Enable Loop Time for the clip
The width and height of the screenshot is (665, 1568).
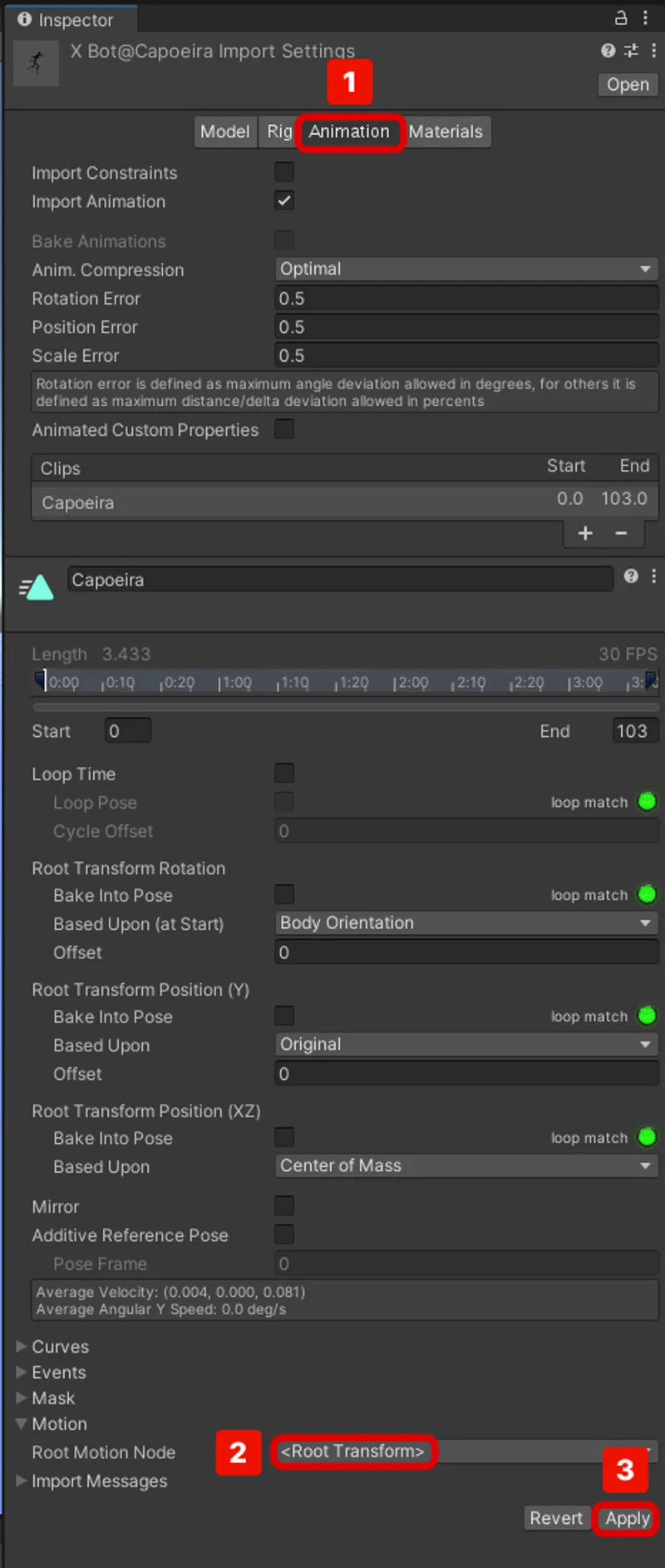click(283, 773)
